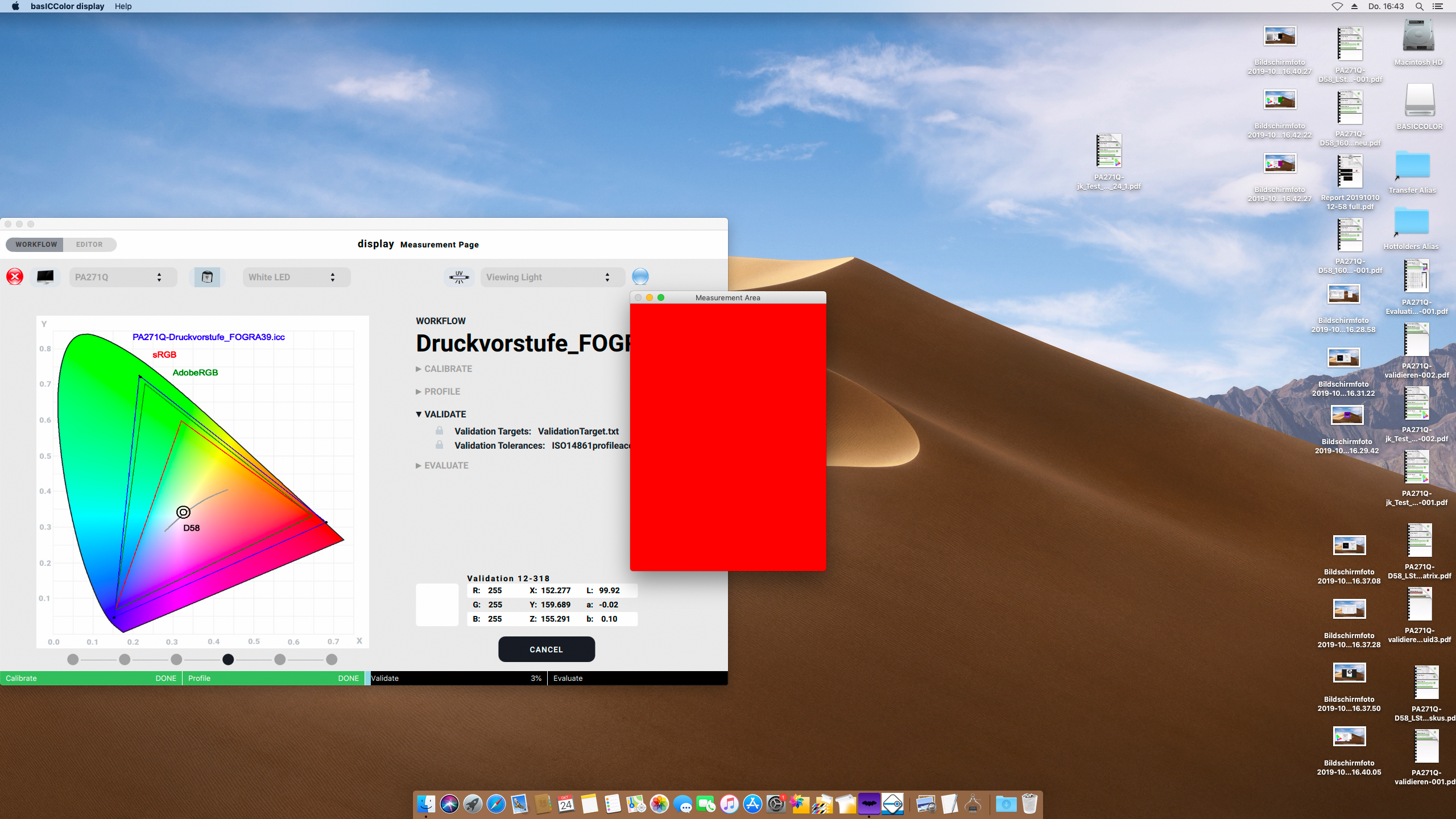Switch to EDITOR mode
Image resolution: width=1456 pixels, height=819 pixels.
click(89, 245)
